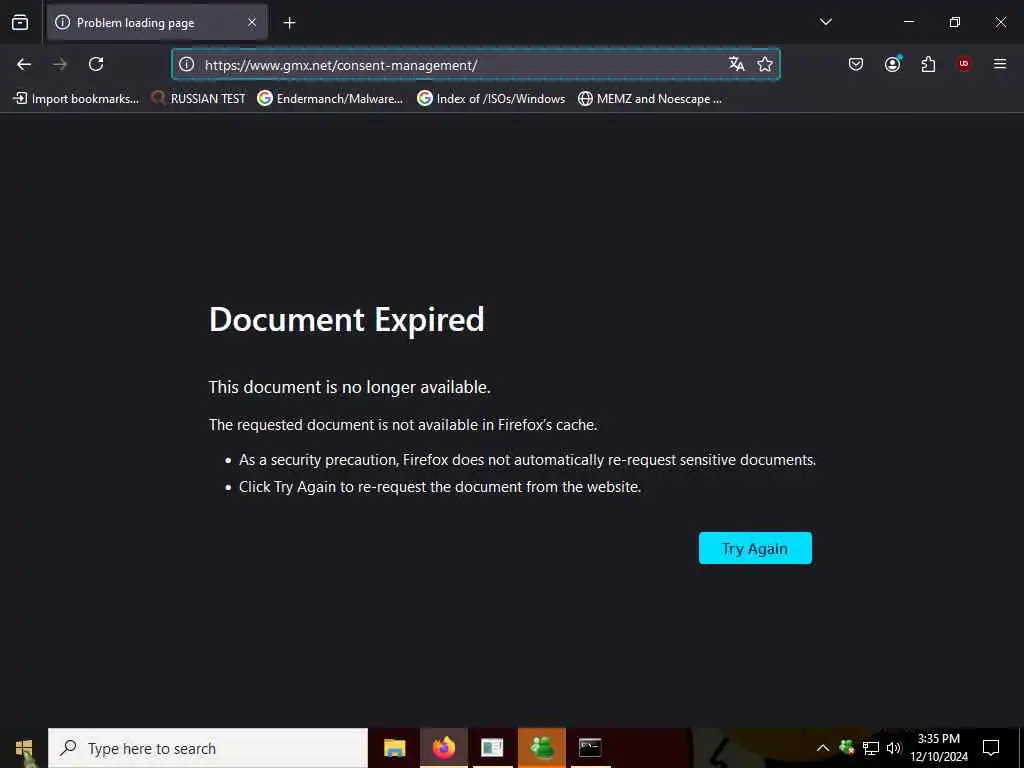Click the 'Click Try Again to re-request' bullet
This screenshot has height=768, width=1024.
[x=440, y=487]
